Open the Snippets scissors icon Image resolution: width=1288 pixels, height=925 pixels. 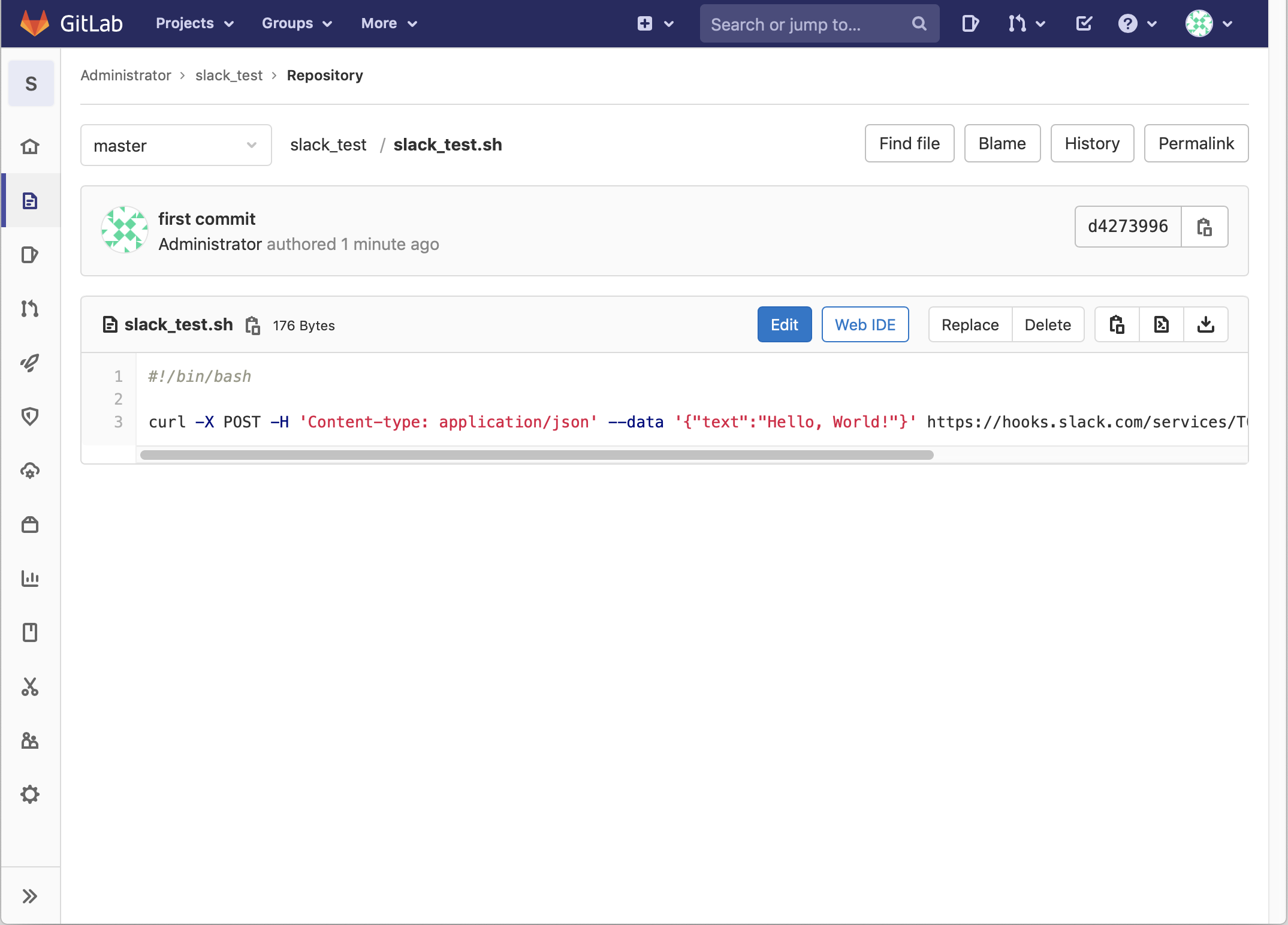coord(30,686)
